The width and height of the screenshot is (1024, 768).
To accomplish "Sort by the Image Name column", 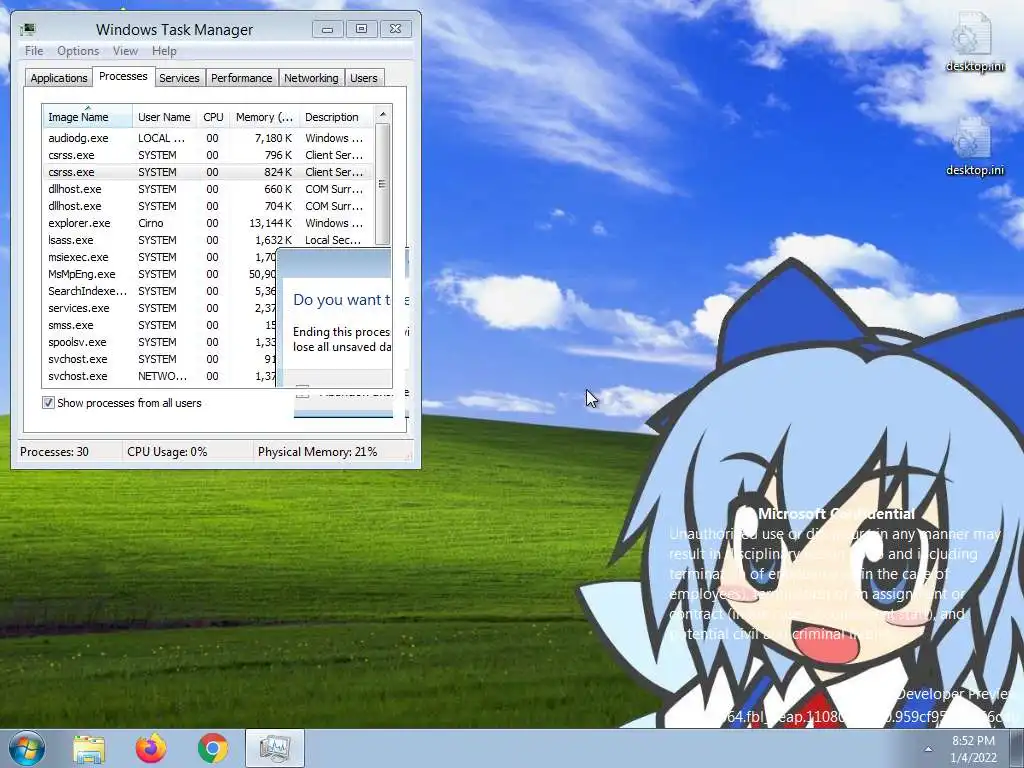I will pyautogui.click(x=87, y=117).
